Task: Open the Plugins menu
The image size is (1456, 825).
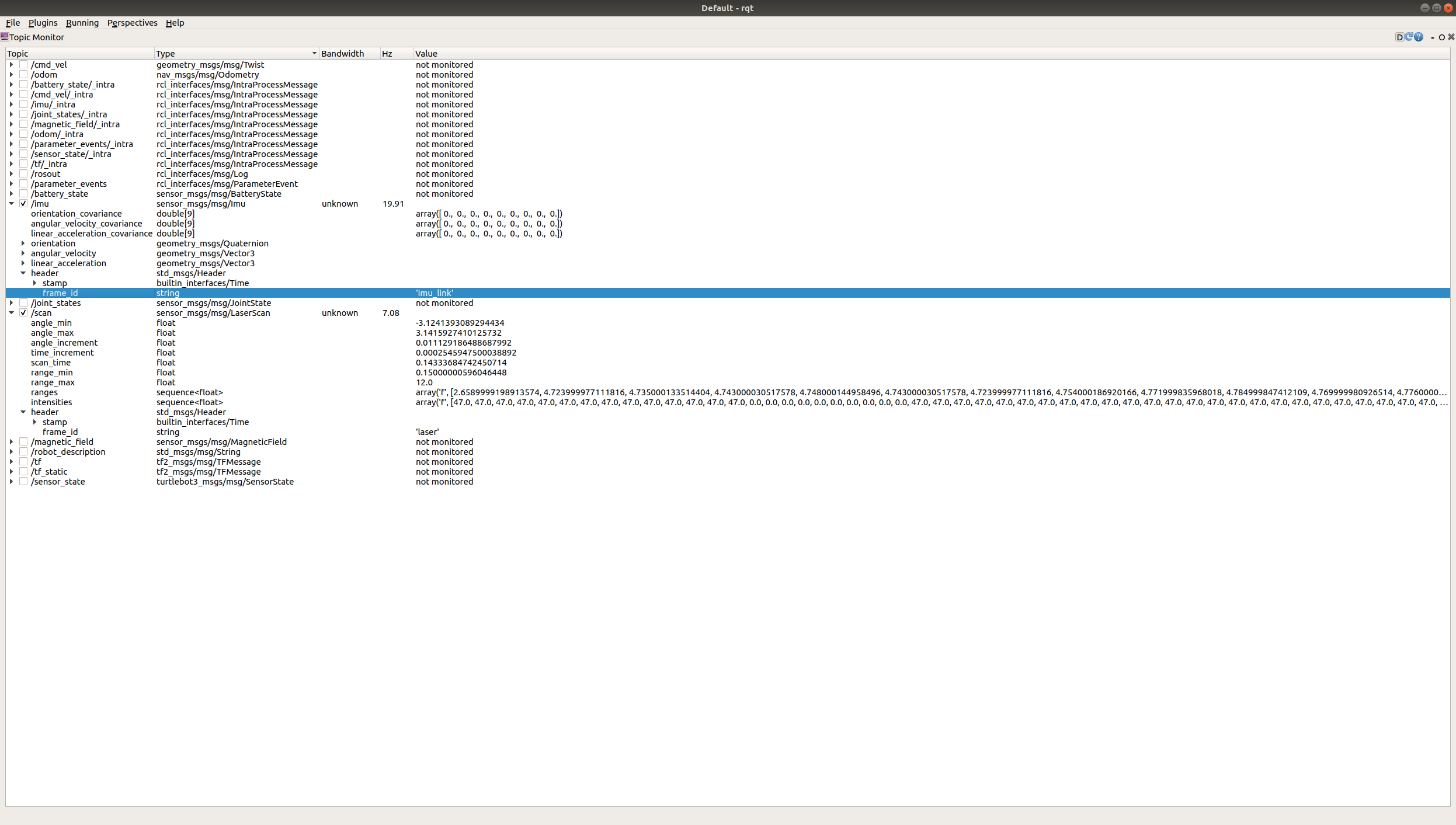Action: click(x=43, y=23)
